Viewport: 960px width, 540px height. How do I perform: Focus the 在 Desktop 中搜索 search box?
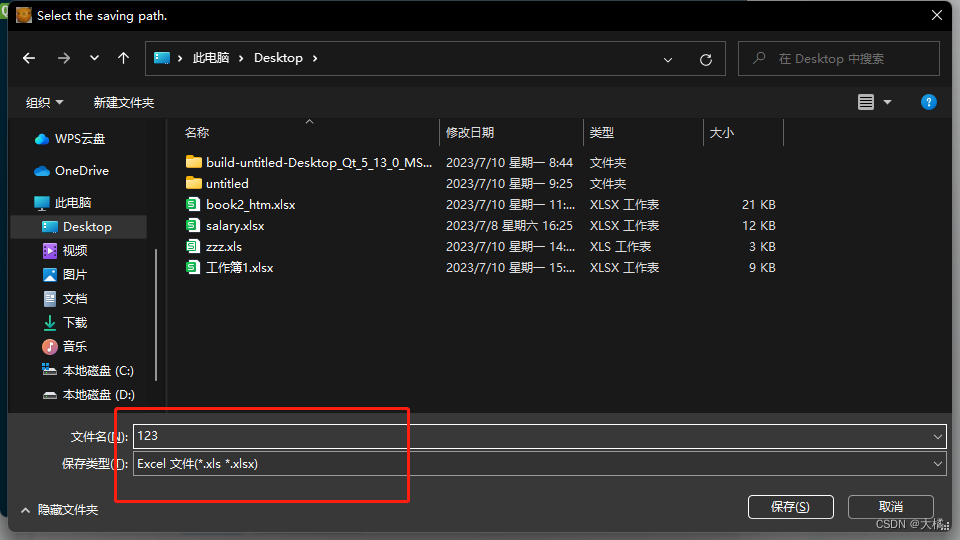[x=839, y=59]
